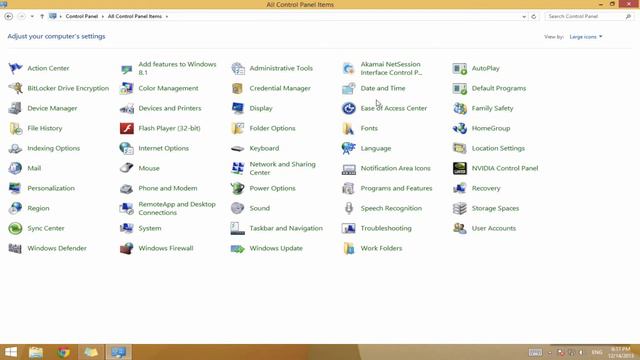Open the Keyboard icon

[x=238, y=148]
